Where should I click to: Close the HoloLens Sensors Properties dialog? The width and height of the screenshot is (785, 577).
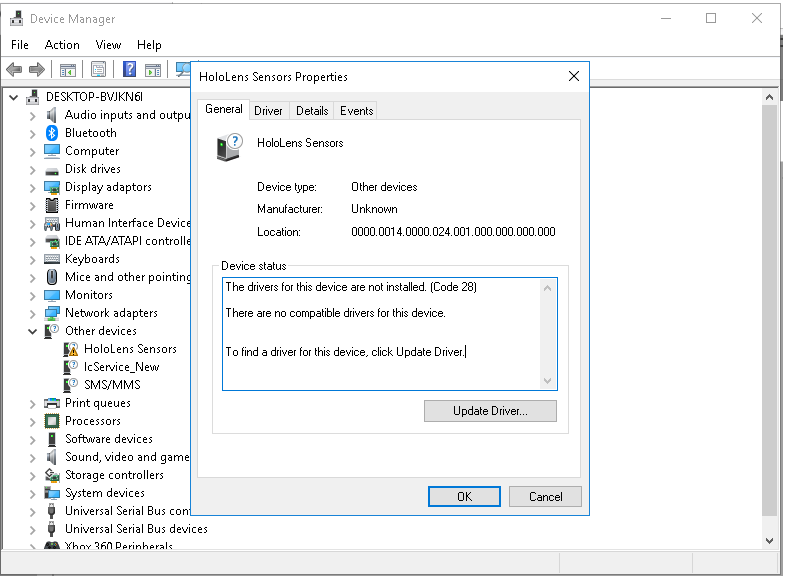(574, 76)
